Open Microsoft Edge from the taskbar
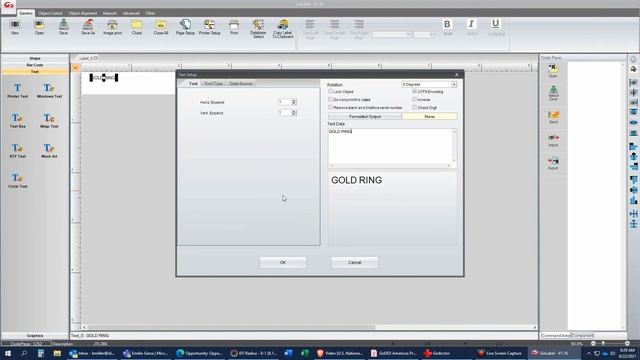Image resolution: width=640 pixels, height=360 pixels. point(199,353)
